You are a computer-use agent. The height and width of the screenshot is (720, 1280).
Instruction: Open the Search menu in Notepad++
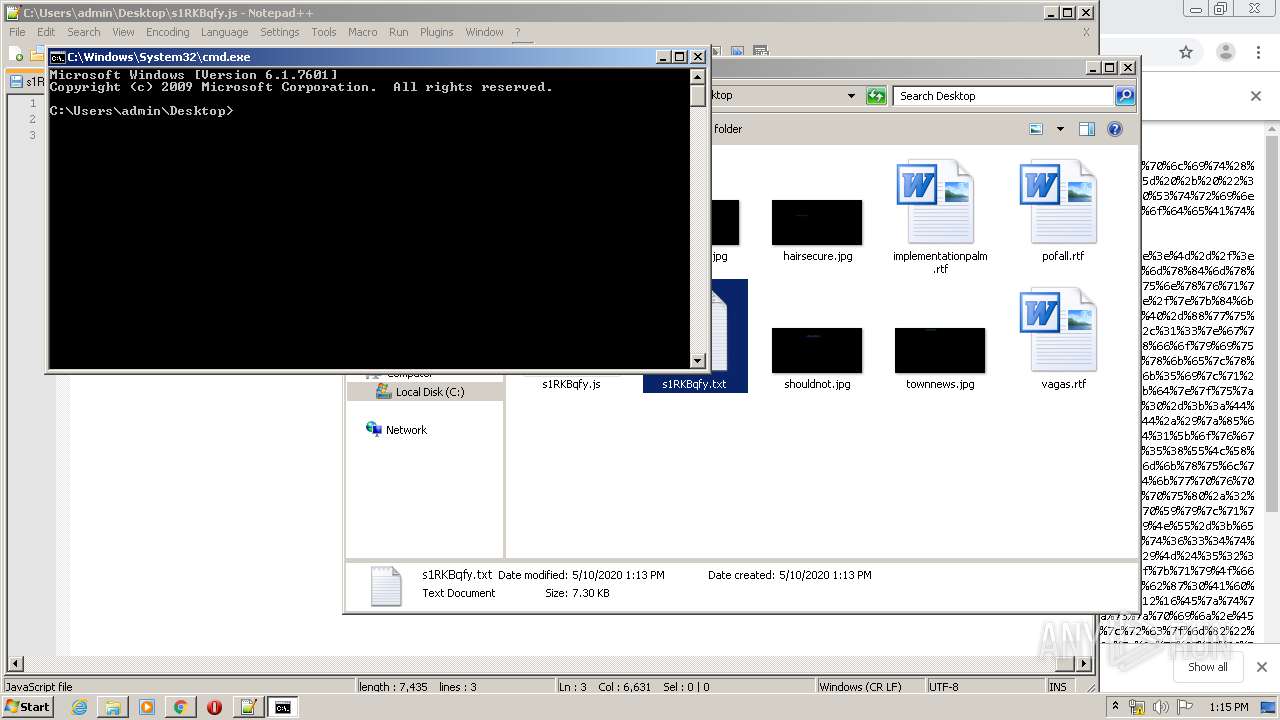click(84, 32)
